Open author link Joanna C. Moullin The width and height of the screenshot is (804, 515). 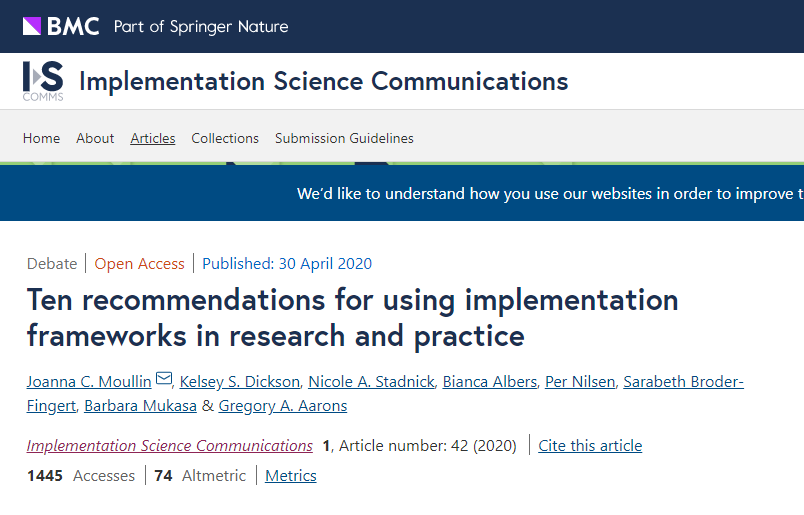(x=89, y=382)
